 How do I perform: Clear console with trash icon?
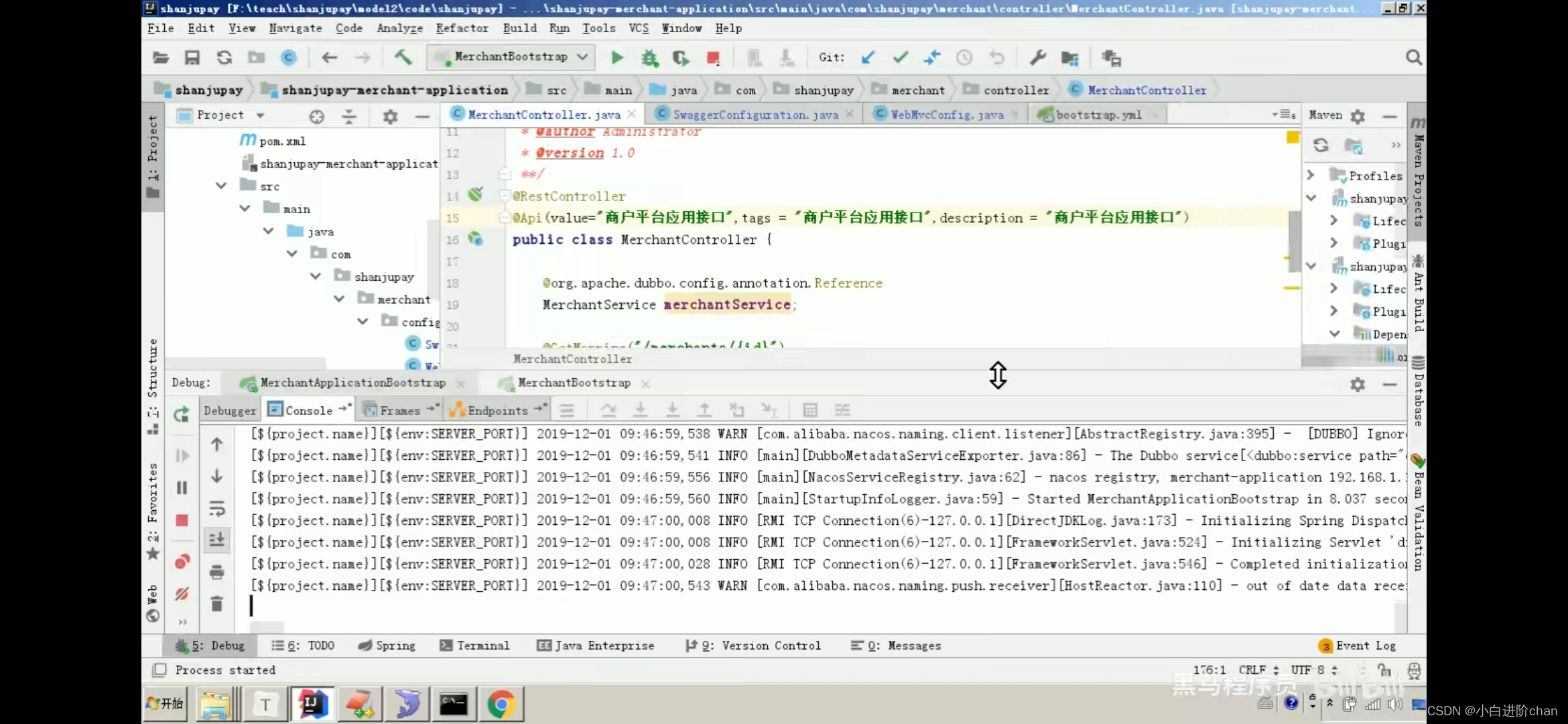[216, 604]
